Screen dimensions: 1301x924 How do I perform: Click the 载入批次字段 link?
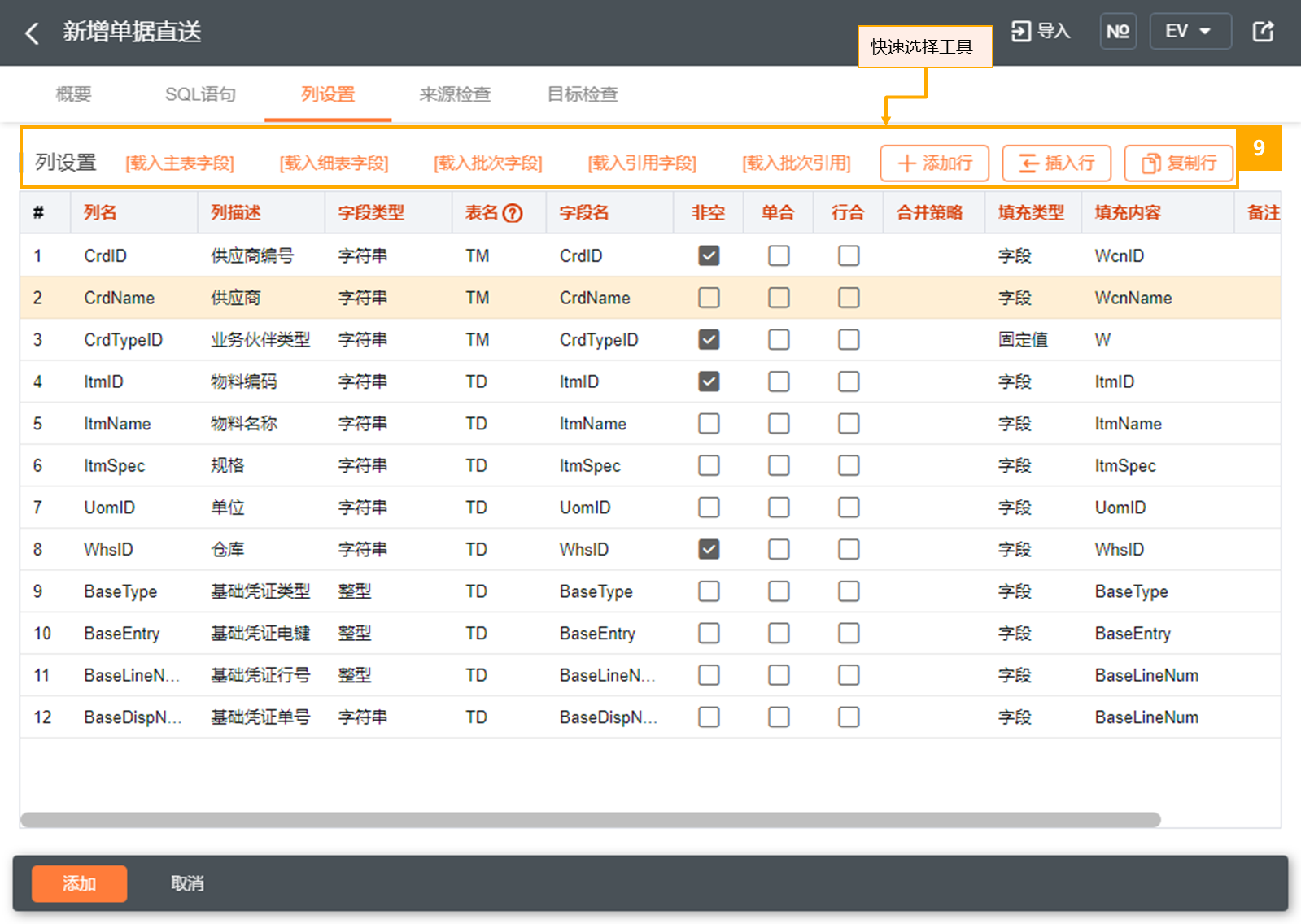488,163
